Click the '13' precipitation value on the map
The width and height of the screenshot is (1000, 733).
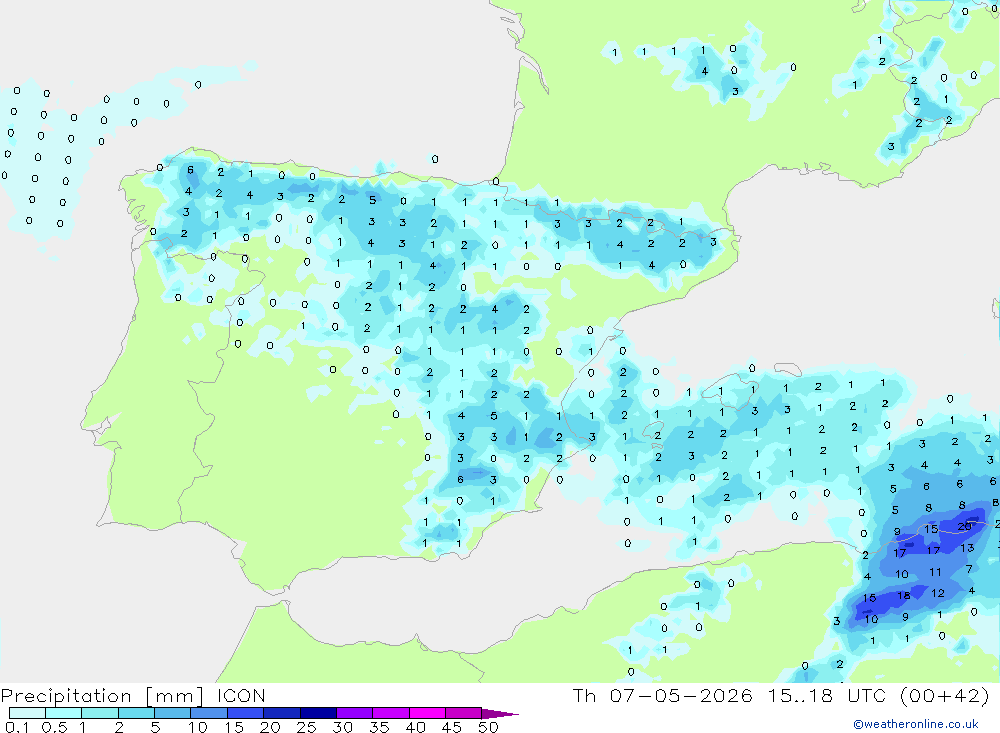click(967, 547)
